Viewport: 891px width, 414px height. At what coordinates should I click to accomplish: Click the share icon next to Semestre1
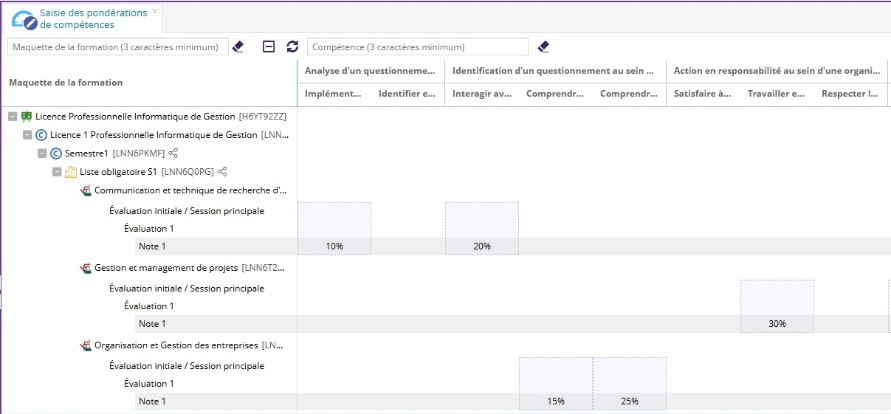(174, 153)
